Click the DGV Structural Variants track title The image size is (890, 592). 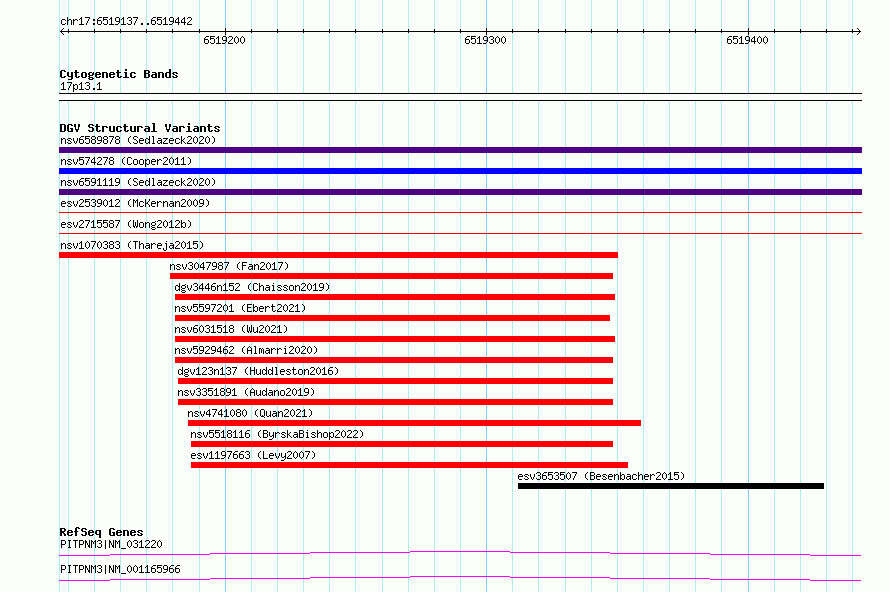click(140, 128)
